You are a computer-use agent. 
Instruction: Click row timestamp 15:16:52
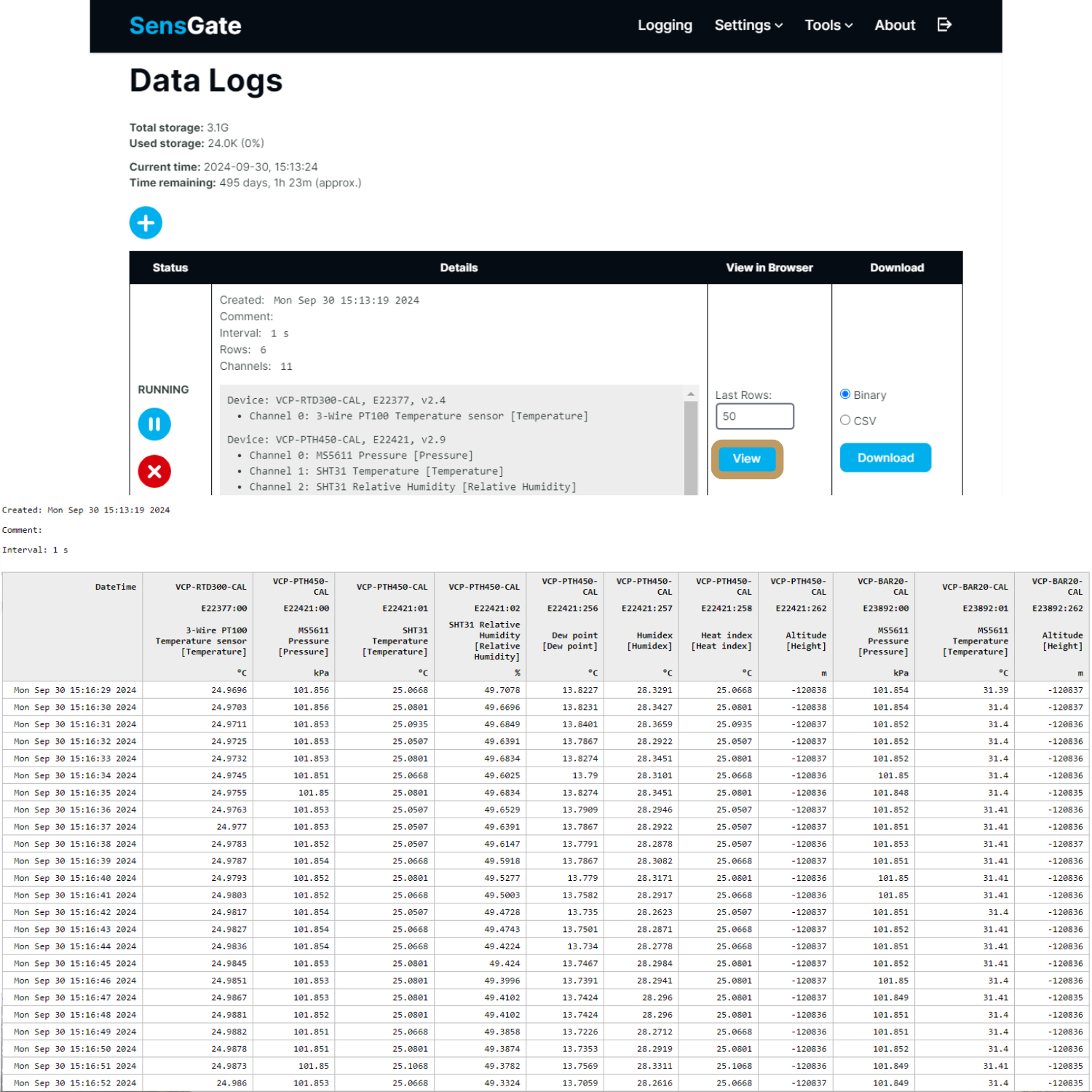click(75, 1083)
